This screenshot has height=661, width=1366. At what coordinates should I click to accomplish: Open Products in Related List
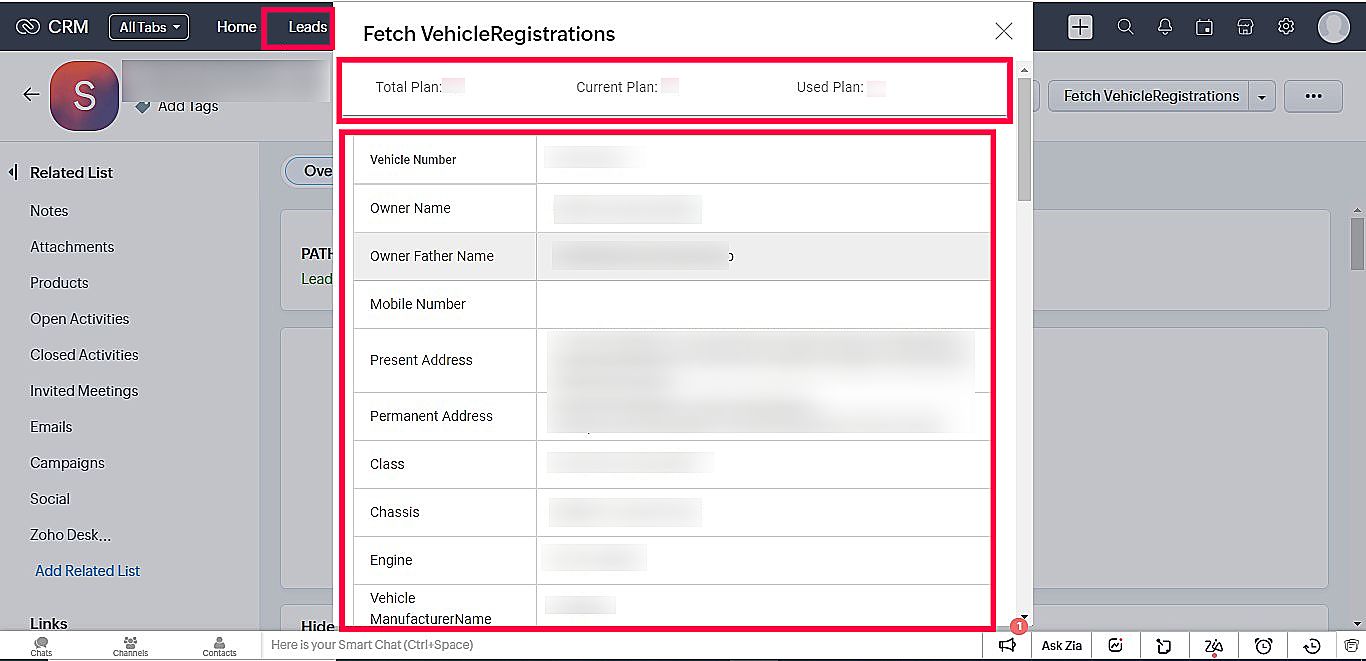pyautogui.click(x=59, y=283)
